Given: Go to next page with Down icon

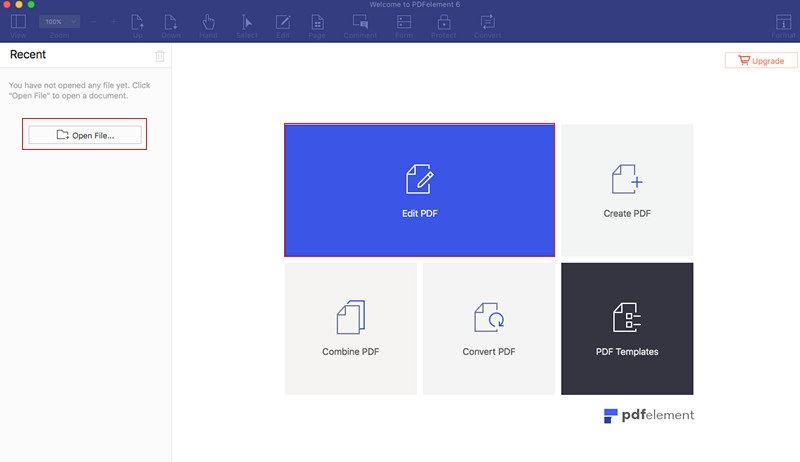Looking at the screenshot, I should click(x=170, y=22).
